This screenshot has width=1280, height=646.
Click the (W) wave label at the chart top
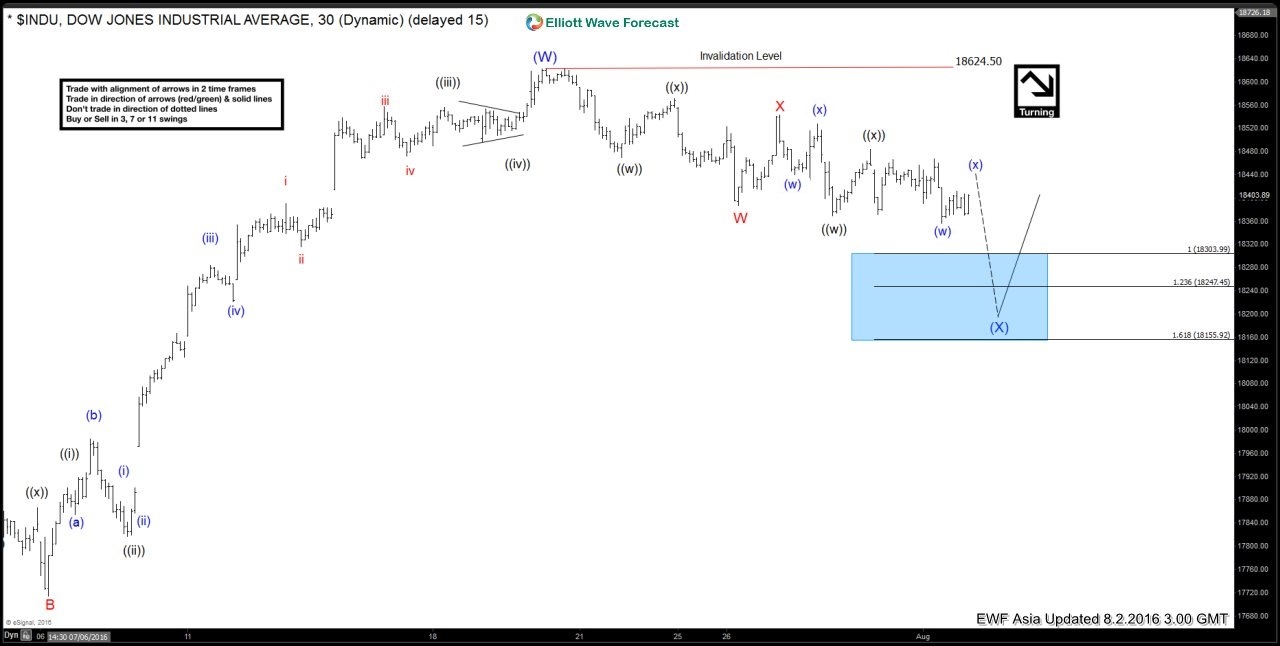(x=544, y=57)
